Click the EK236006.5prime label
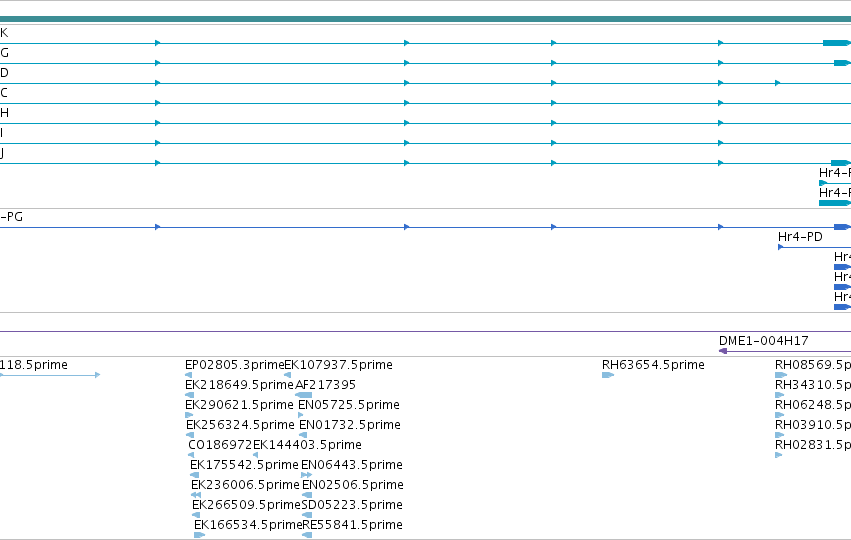This screenshot has height=540, width=851. coord(245,485)
